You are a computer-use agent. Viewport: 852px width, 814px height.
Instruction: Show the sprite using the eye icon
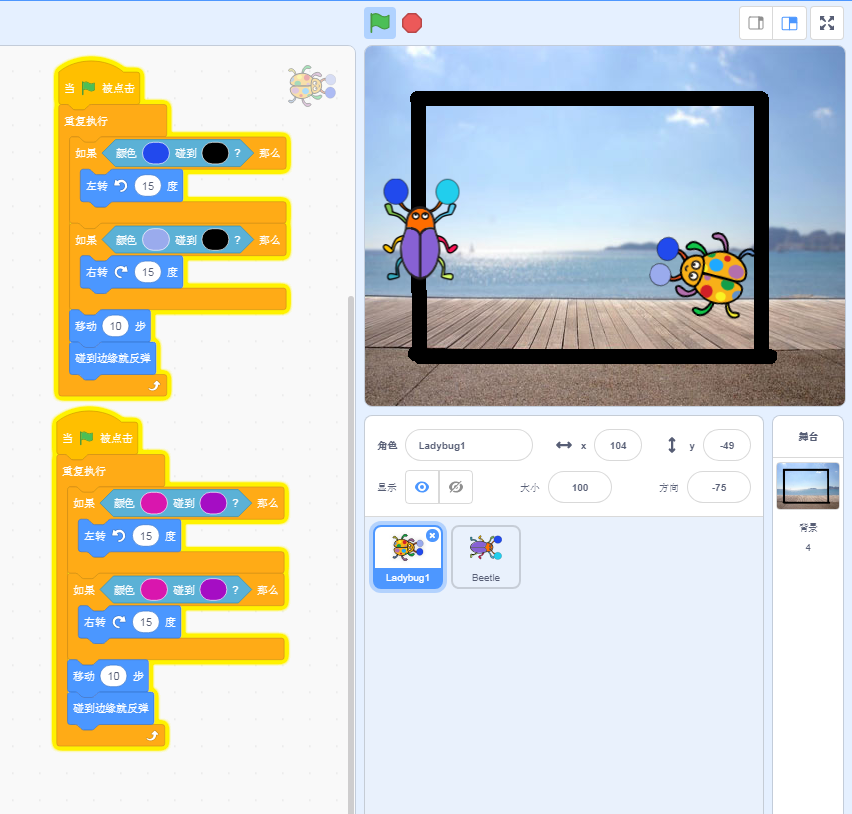pos(422,487)
